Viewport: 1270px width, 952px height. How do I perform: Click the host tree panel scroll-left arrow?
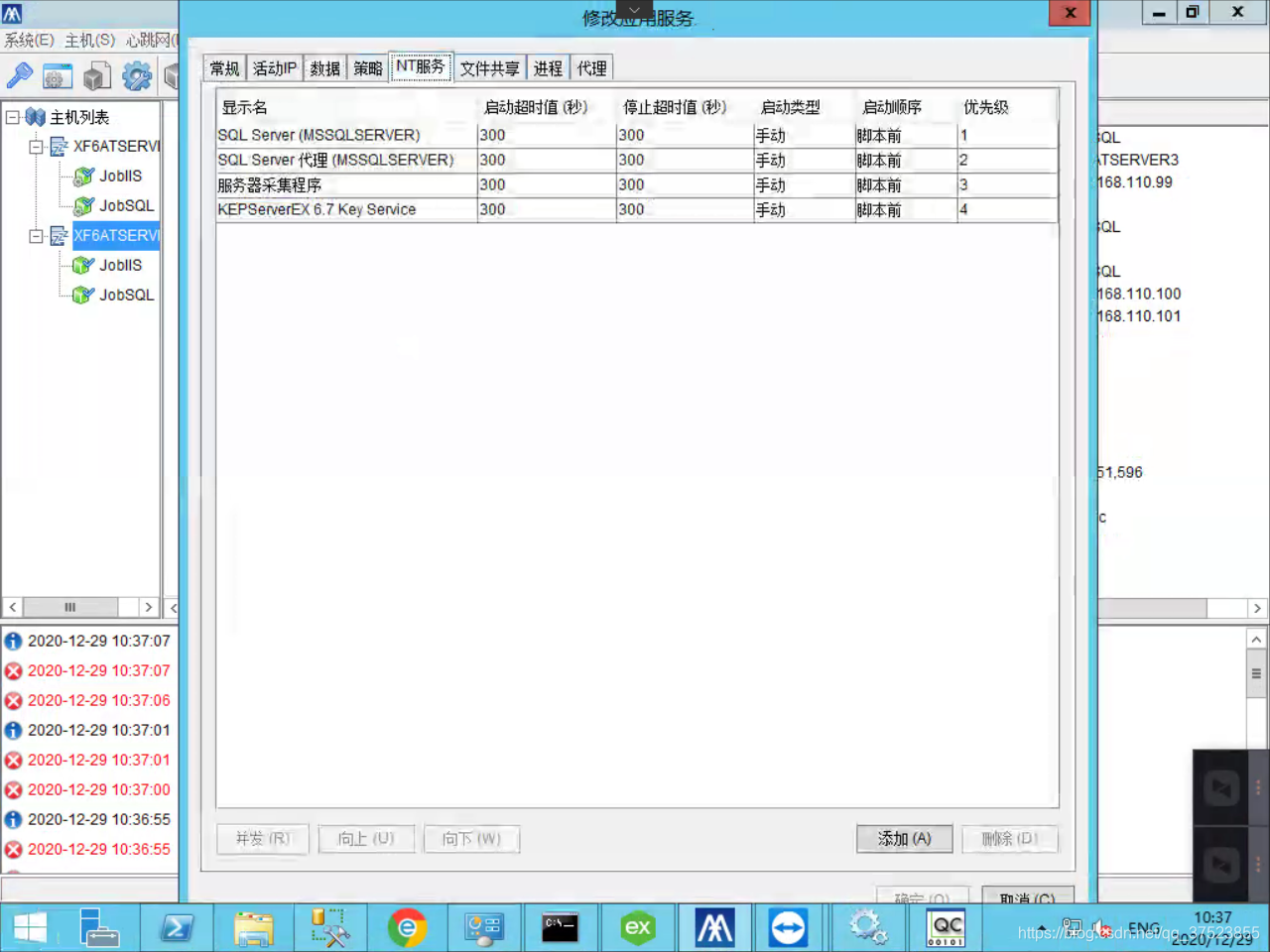[13, 607]
